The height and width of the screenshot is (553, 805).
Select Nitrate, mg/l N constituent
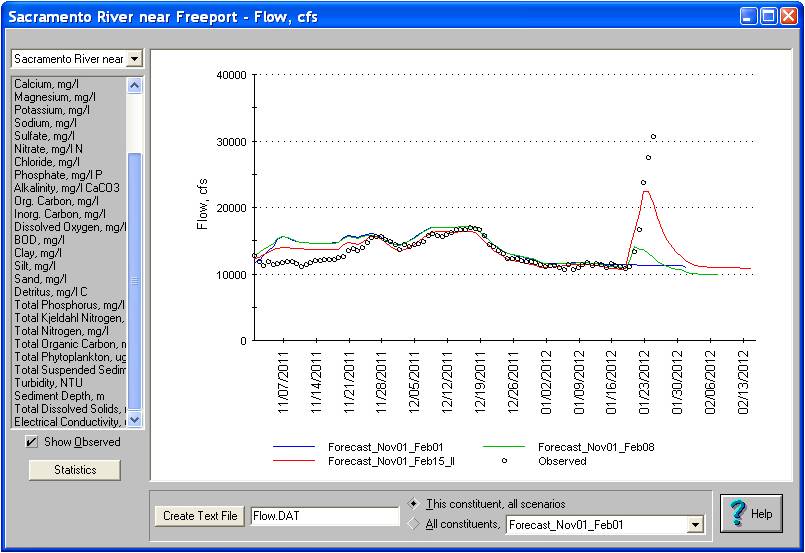coord(48,149)
